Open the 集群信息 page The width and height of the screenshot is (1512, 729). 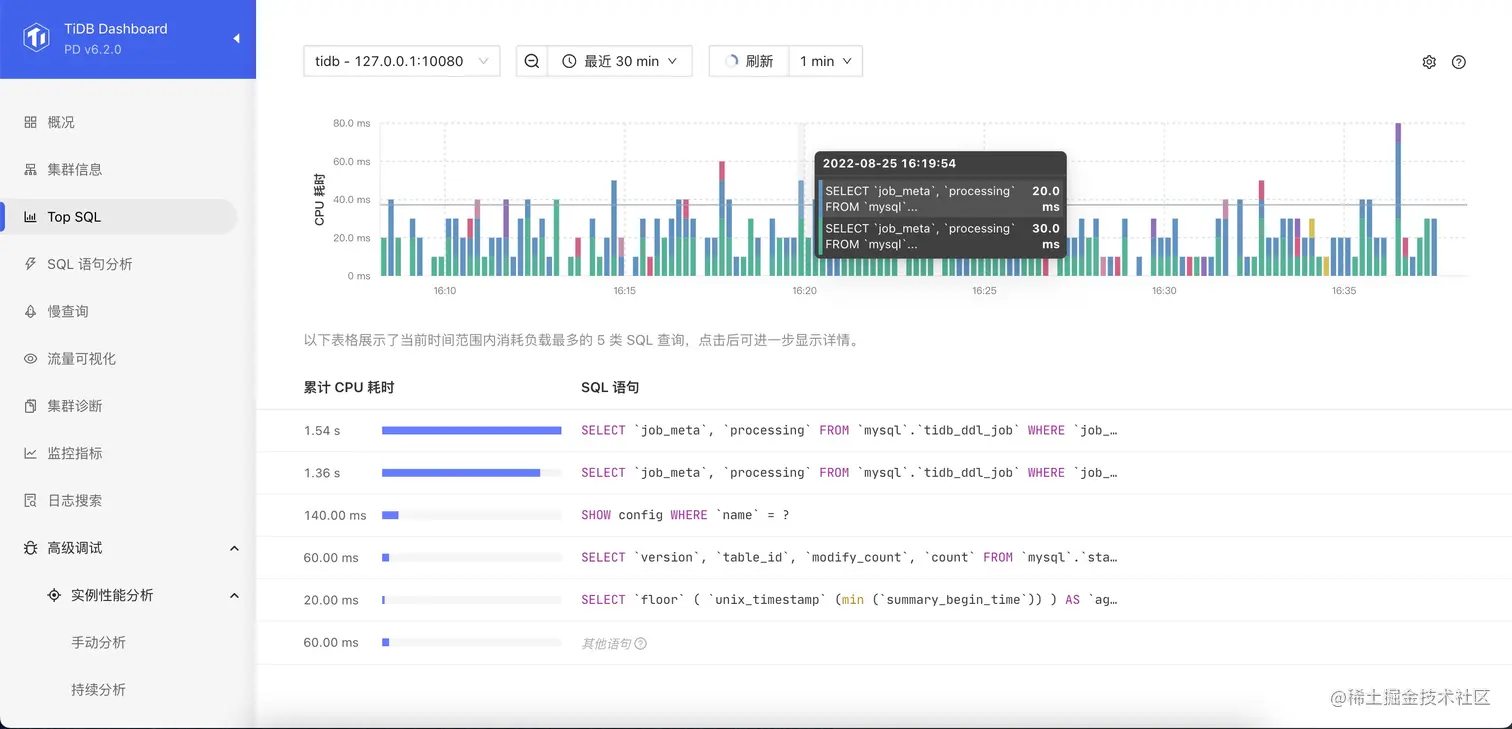(x=120, y=169)
